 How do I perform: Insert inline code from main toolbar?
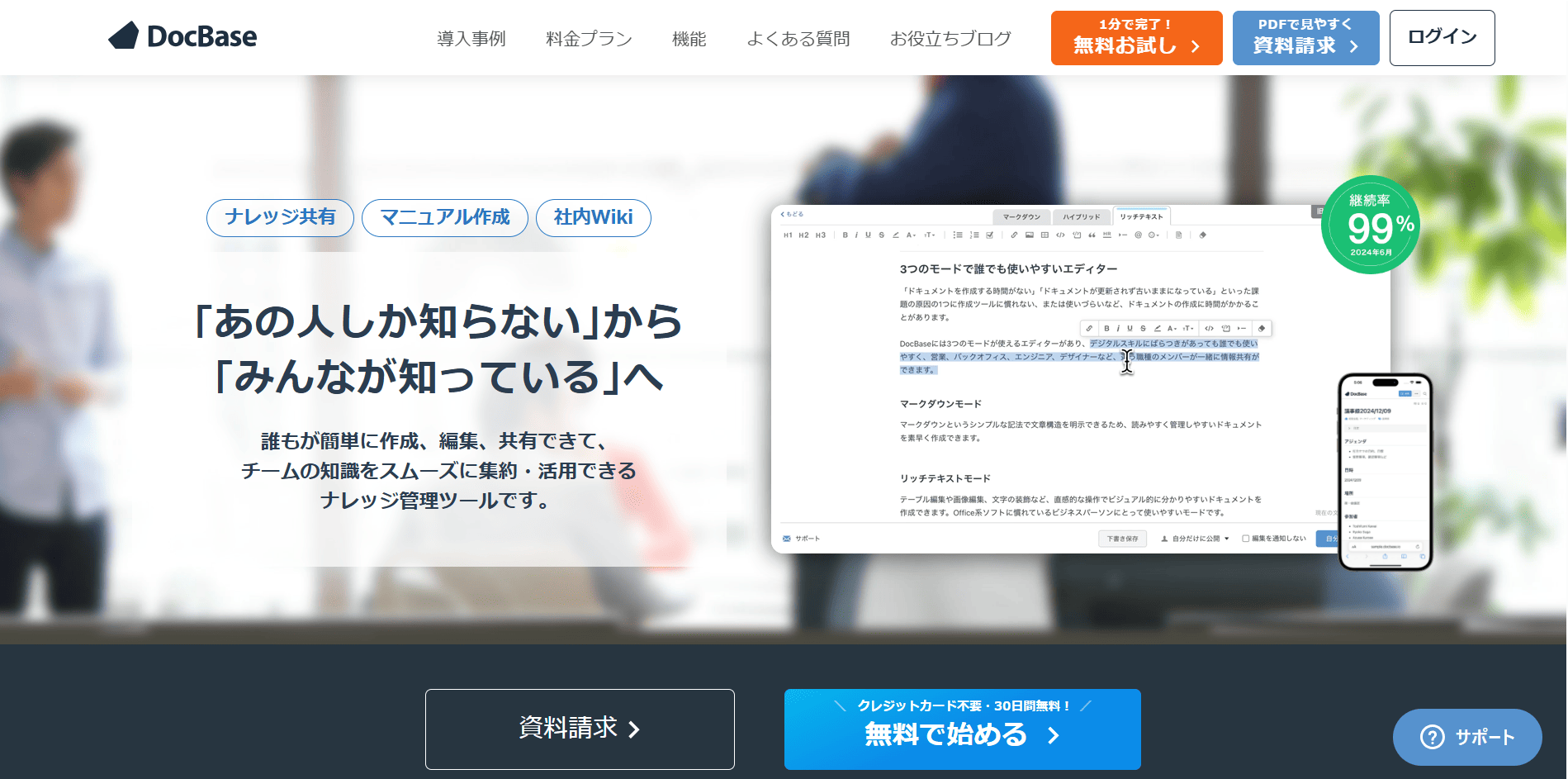(x=1060, y=235)
